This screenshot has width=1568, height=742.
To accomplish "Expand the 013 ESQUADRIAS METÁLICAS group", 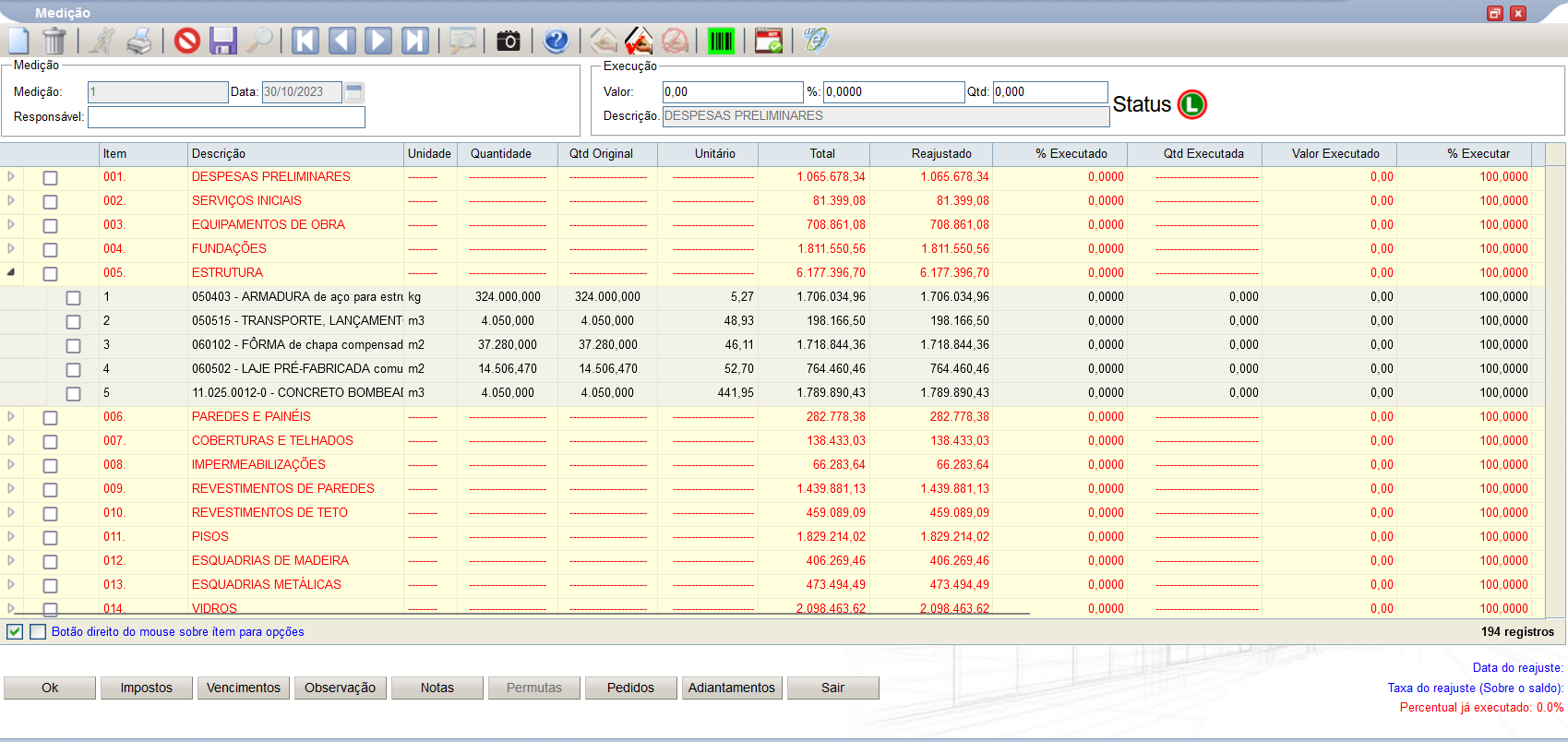I will click(x=11, y=584).
